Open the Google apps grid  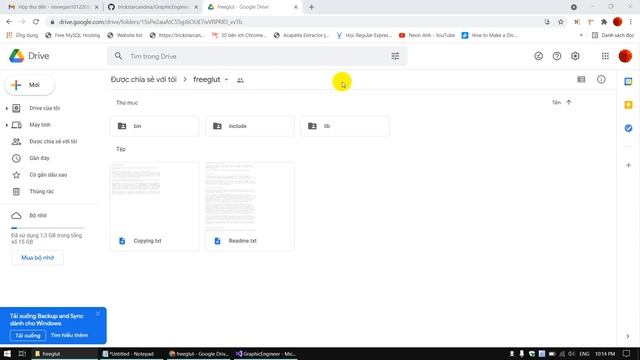[605, 56]
